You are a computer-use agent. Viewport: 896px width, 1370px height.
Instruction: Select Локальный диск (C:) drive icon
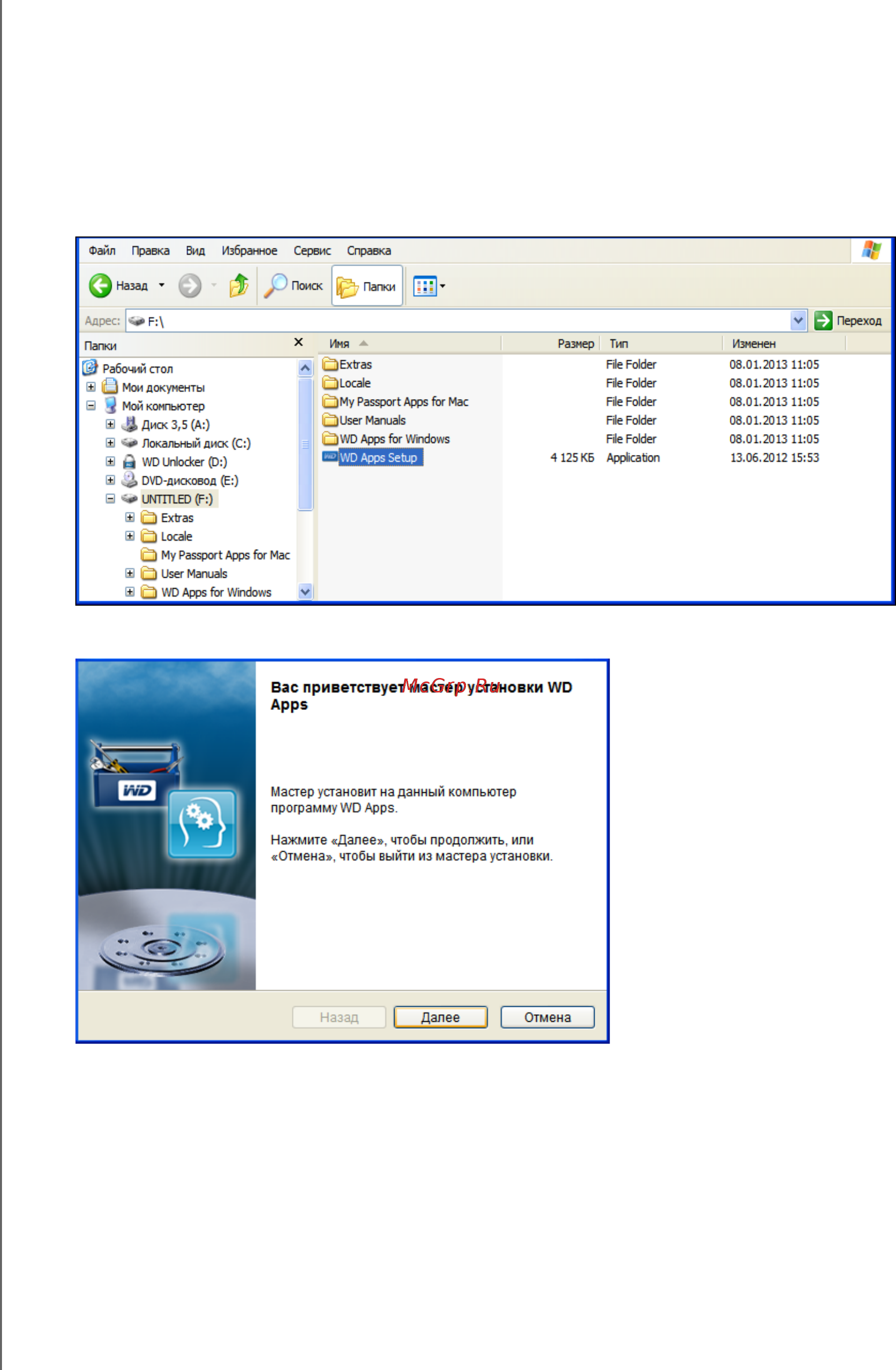click(x=130, y=443)
